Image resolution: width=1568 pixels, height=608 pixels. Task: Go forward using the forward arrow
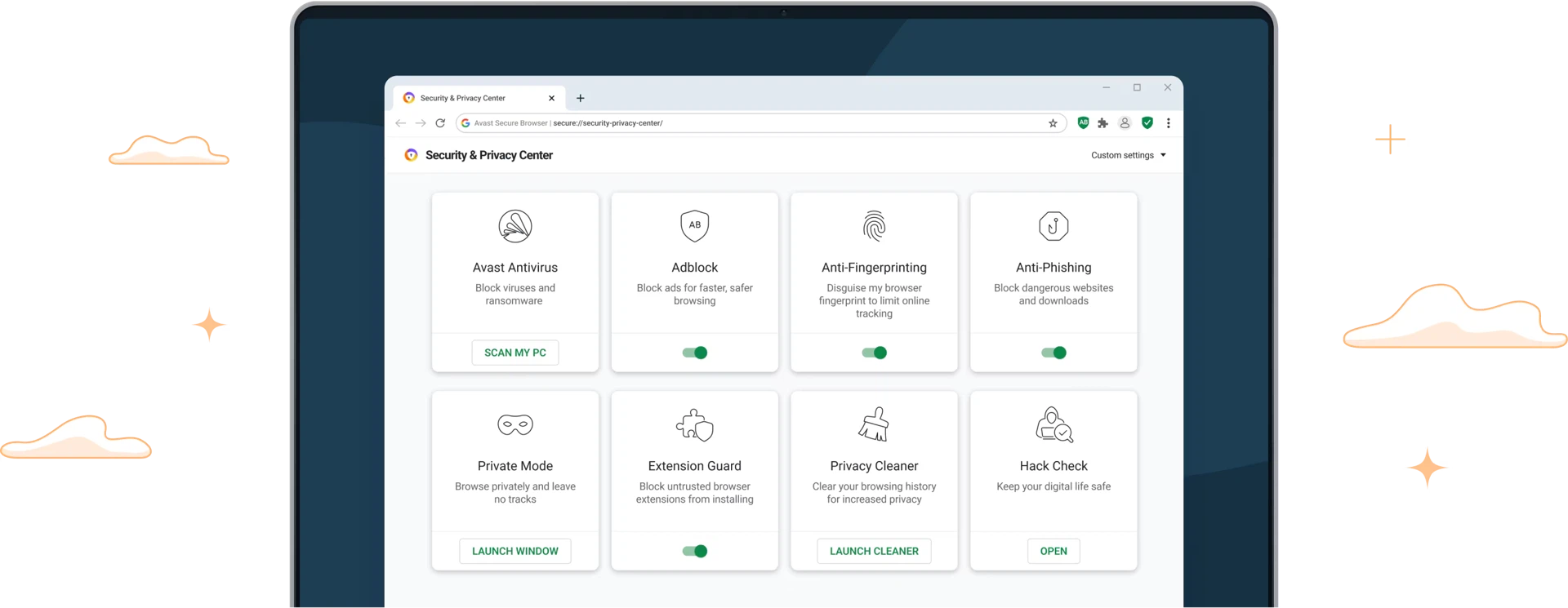point(421,123)
